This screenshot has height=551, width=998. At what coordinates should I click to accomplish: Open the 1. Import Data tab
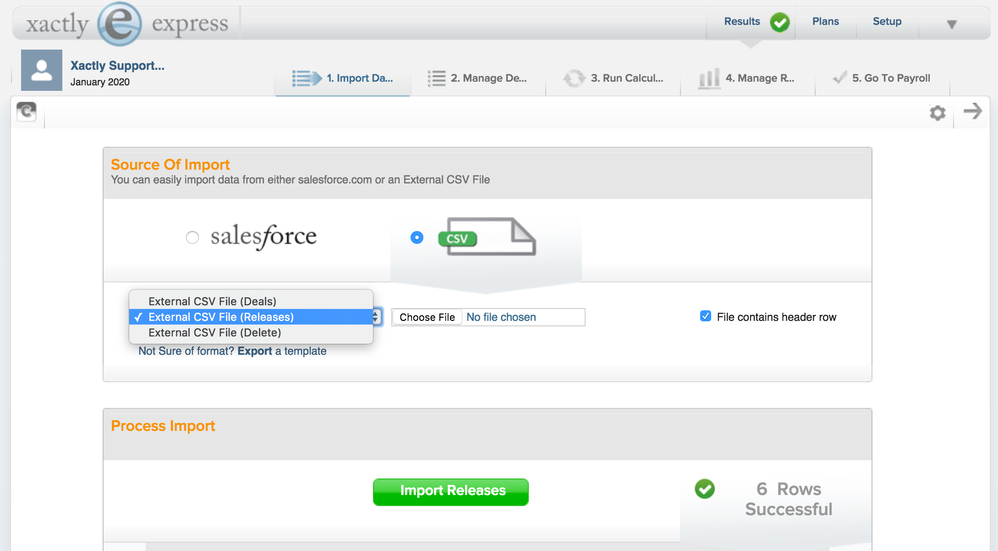click(x=342, y=78)
